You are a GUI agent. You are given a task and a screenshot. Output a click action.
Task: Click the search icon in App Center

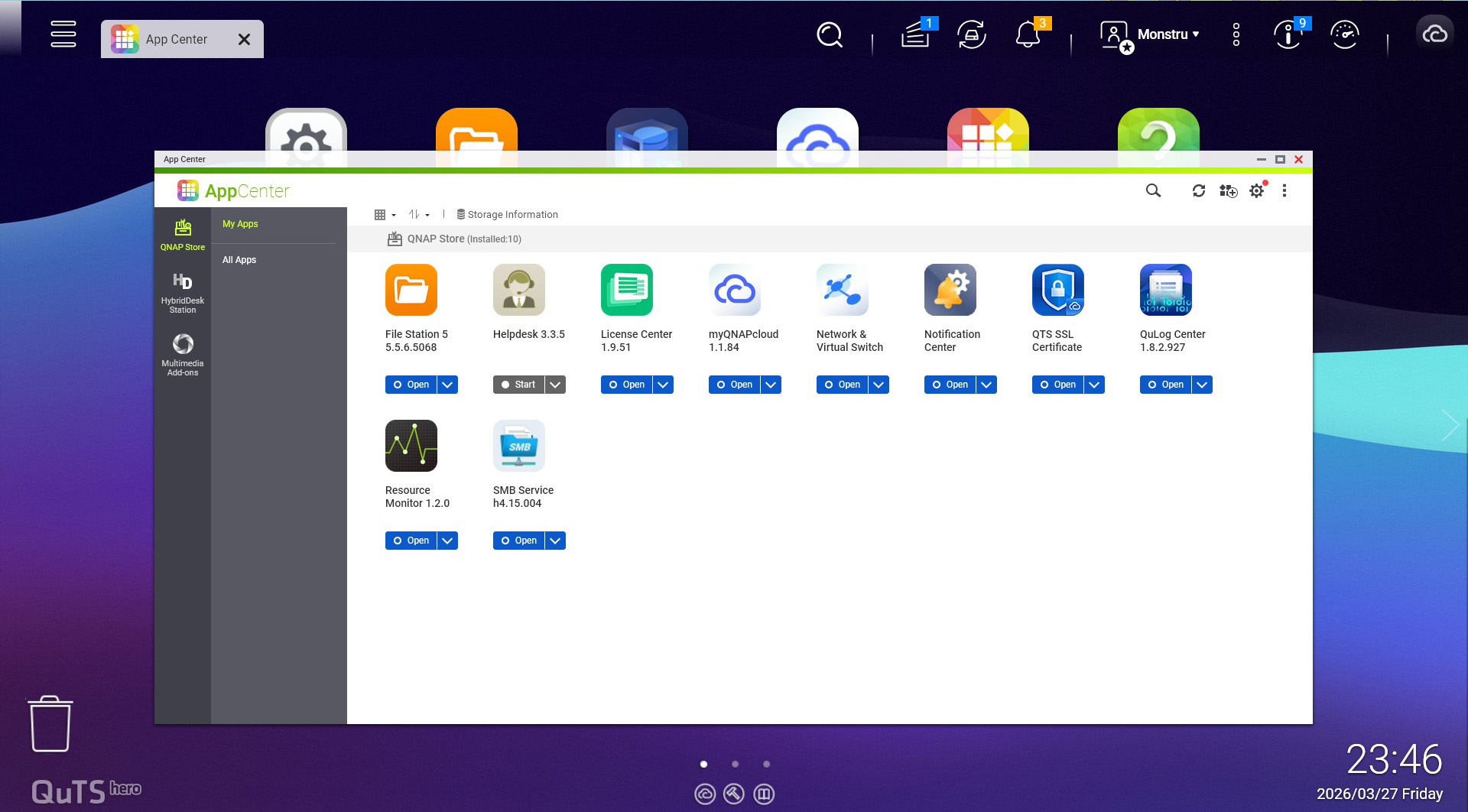tap(1153, 191)
